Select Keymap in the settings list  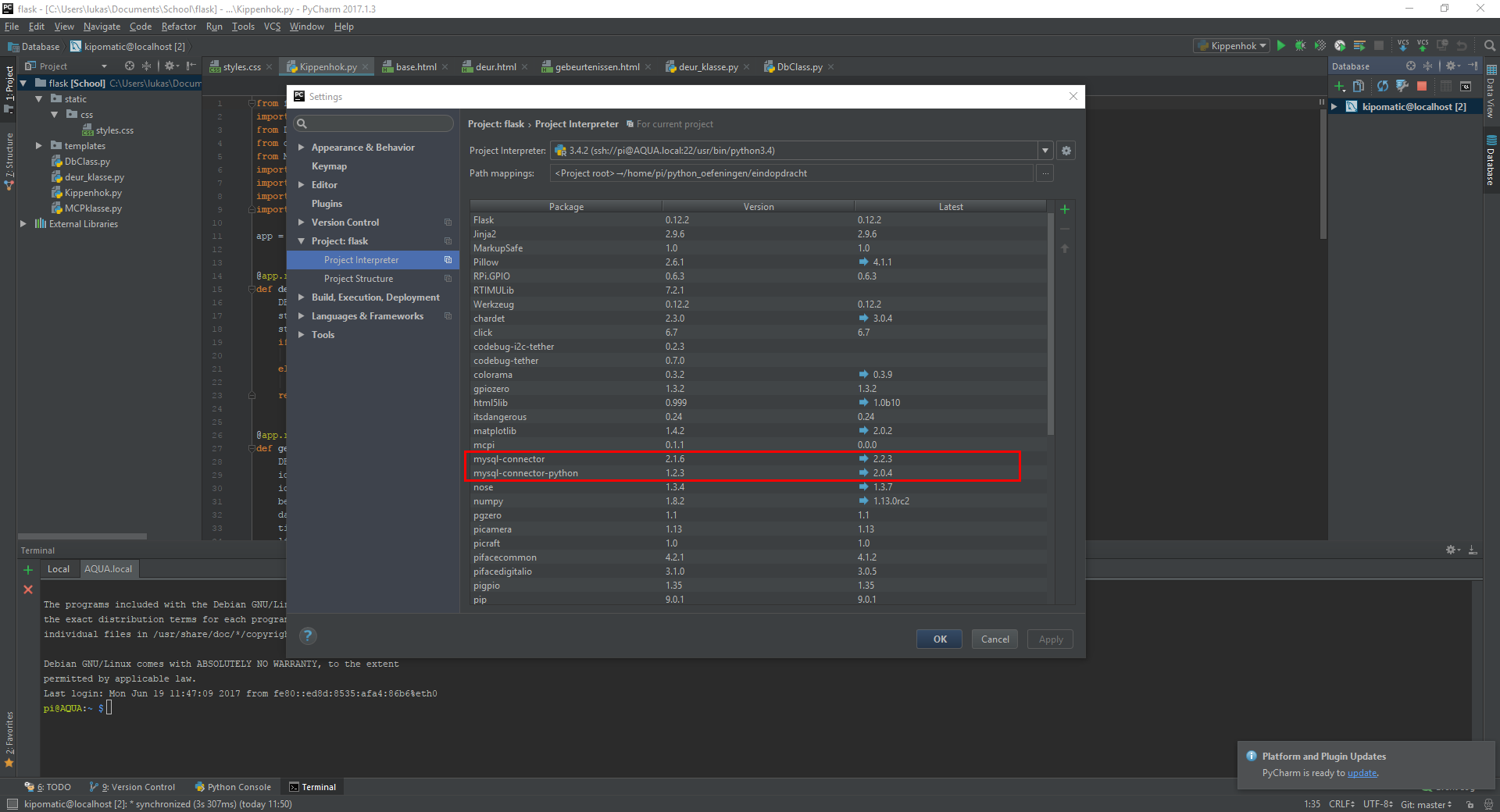329,166
